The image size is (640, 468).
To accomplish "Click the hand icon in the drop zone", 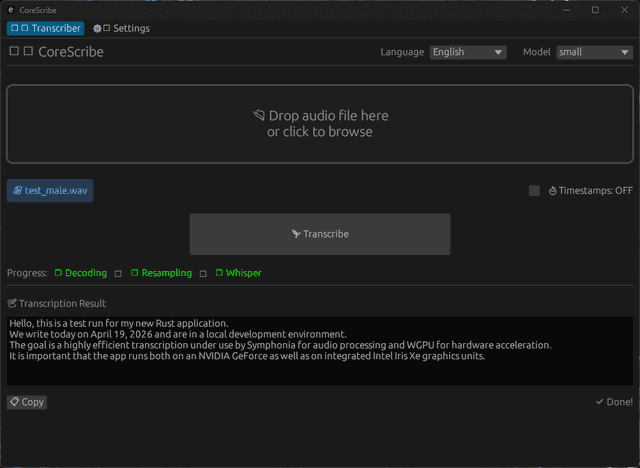I will coord(259,115).
